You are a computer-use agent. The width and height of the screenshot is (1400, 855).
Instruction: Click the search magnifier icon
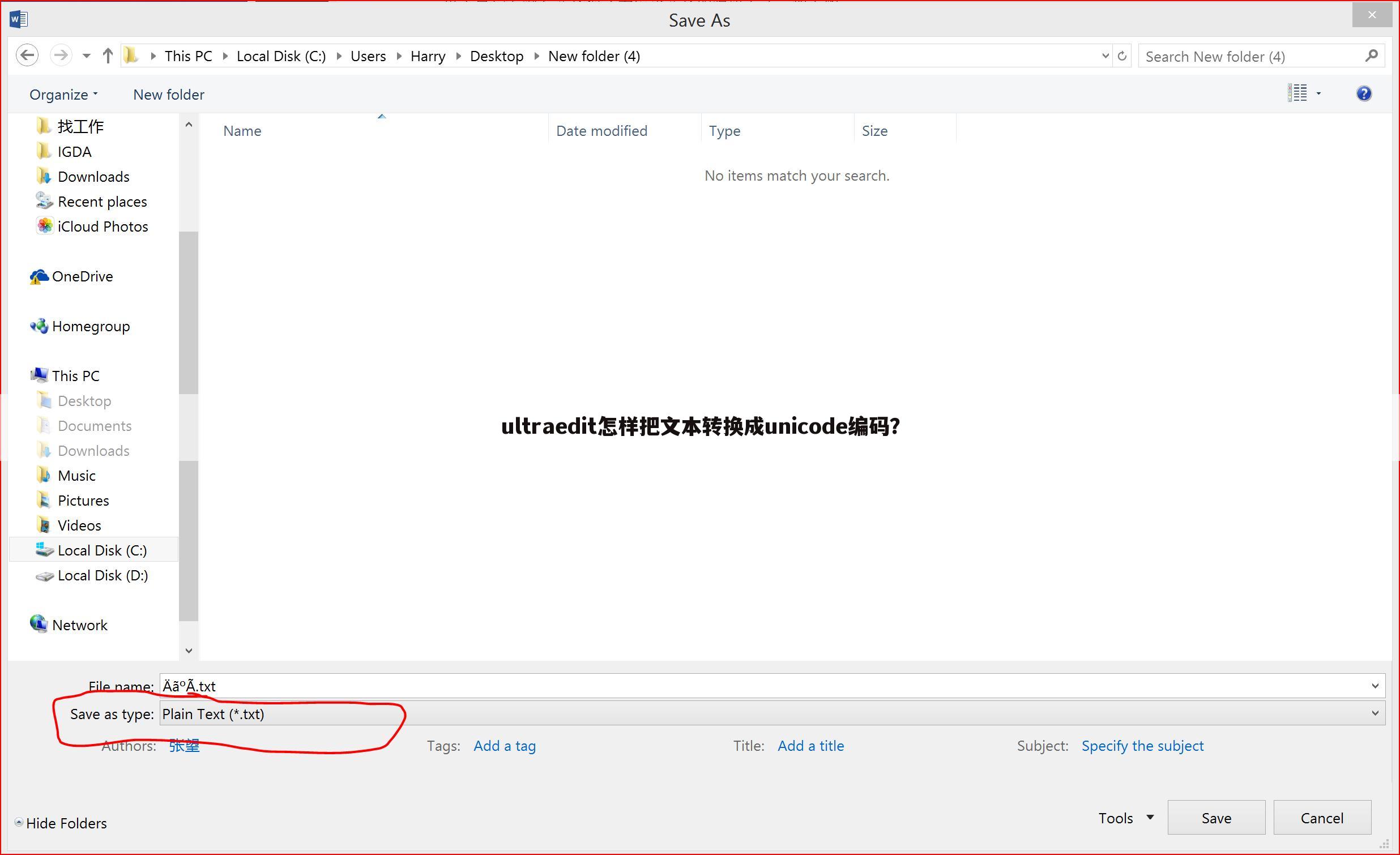point(1371,55)
